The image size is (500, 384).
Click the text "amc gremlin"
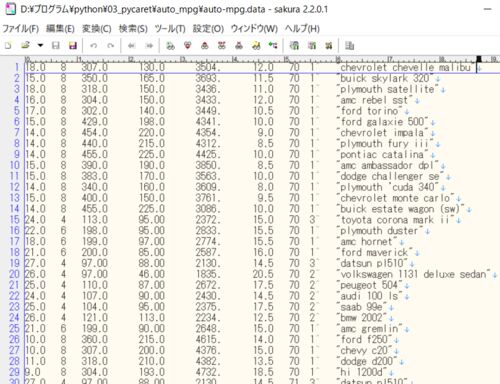369,329
